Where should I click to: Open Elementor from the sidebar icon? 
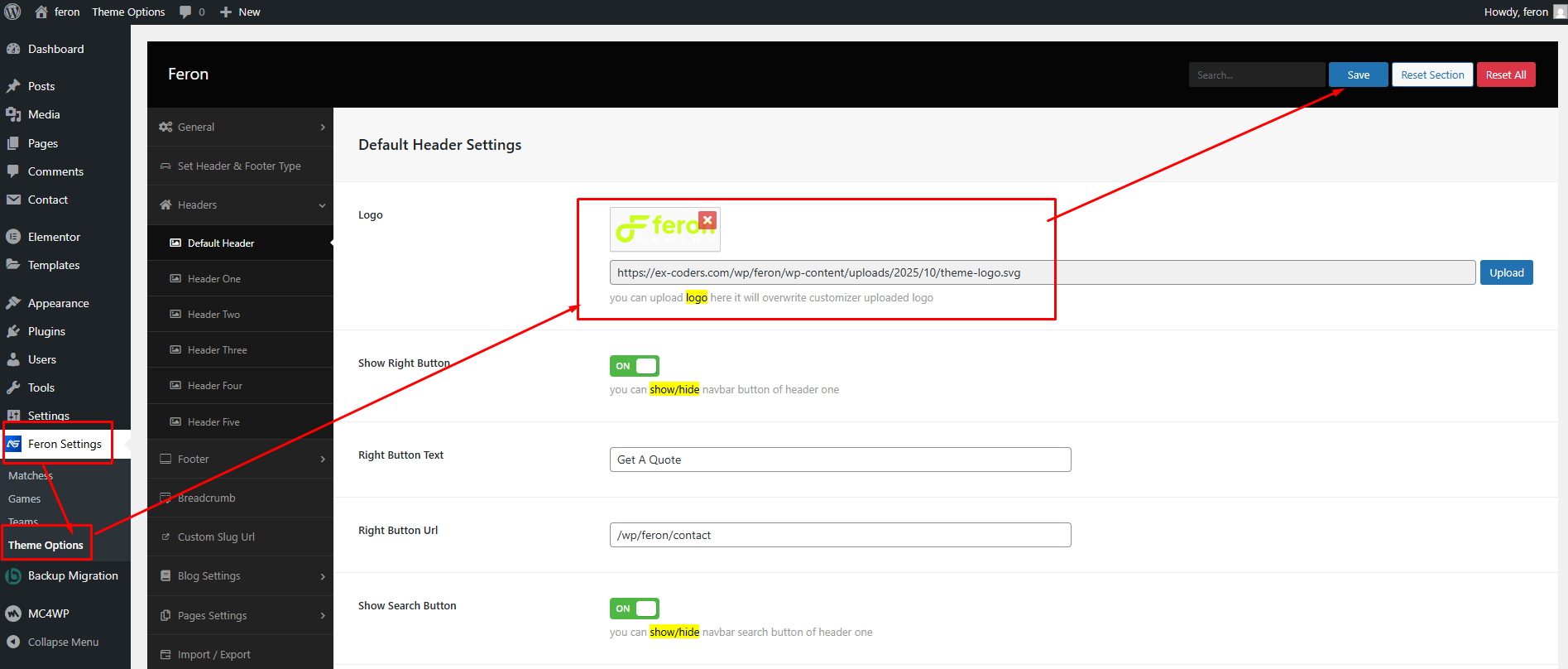[x=13, y=237]
